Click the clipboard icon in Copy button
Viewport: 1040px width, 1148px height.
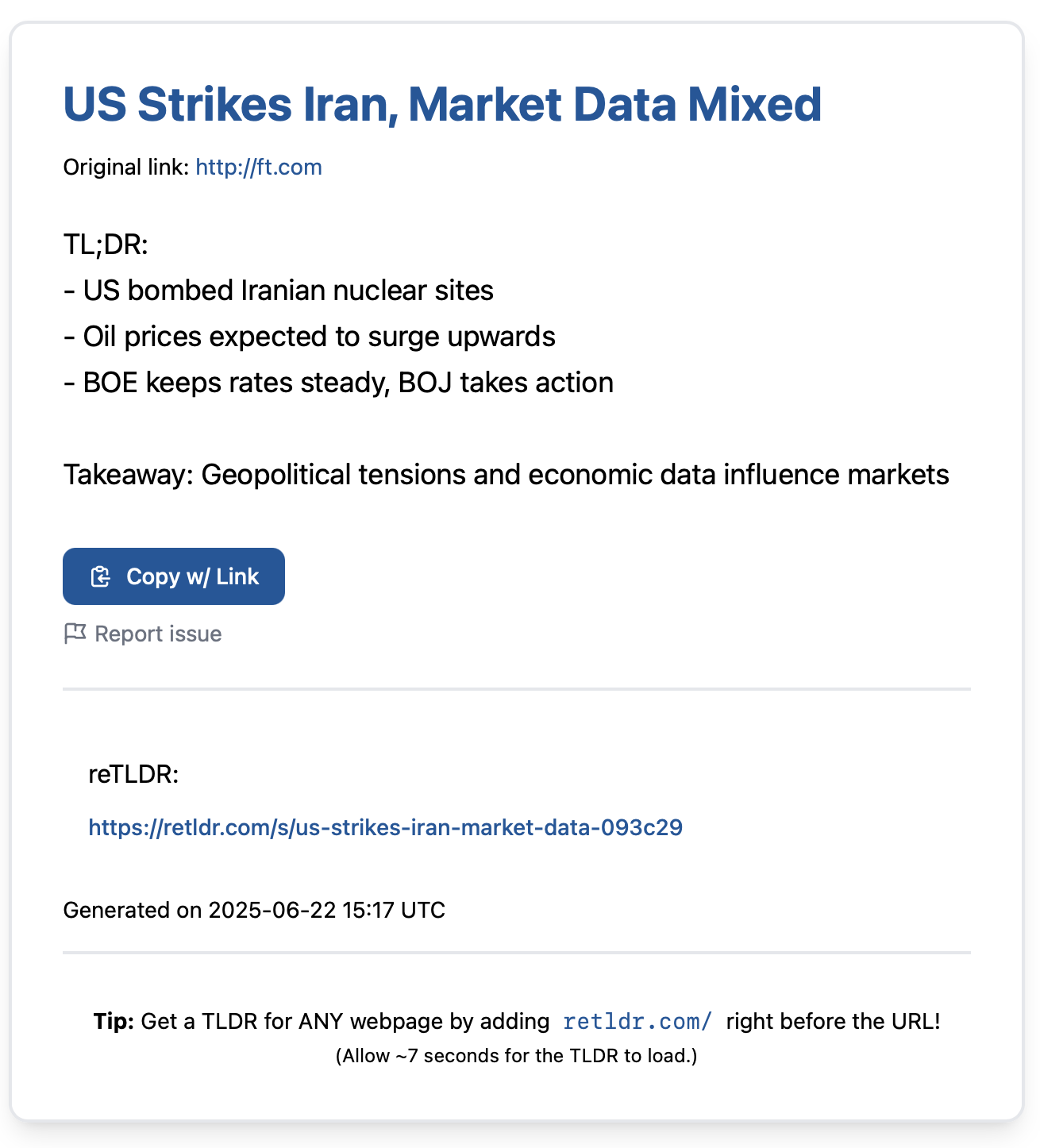pos(101,576)
